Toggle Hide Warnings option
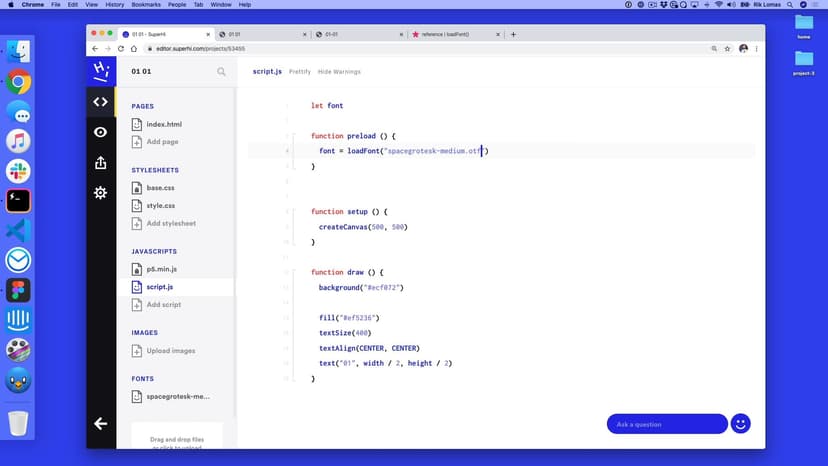 click(339, 72)
